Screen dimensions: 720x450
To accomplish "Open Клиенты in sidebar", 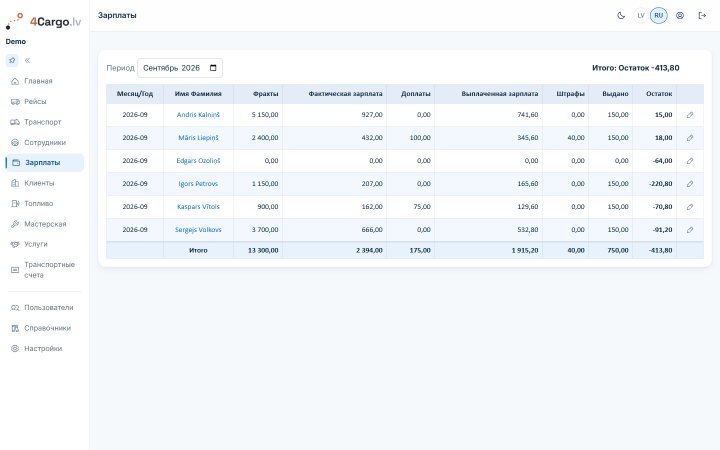I will point(45,183).
